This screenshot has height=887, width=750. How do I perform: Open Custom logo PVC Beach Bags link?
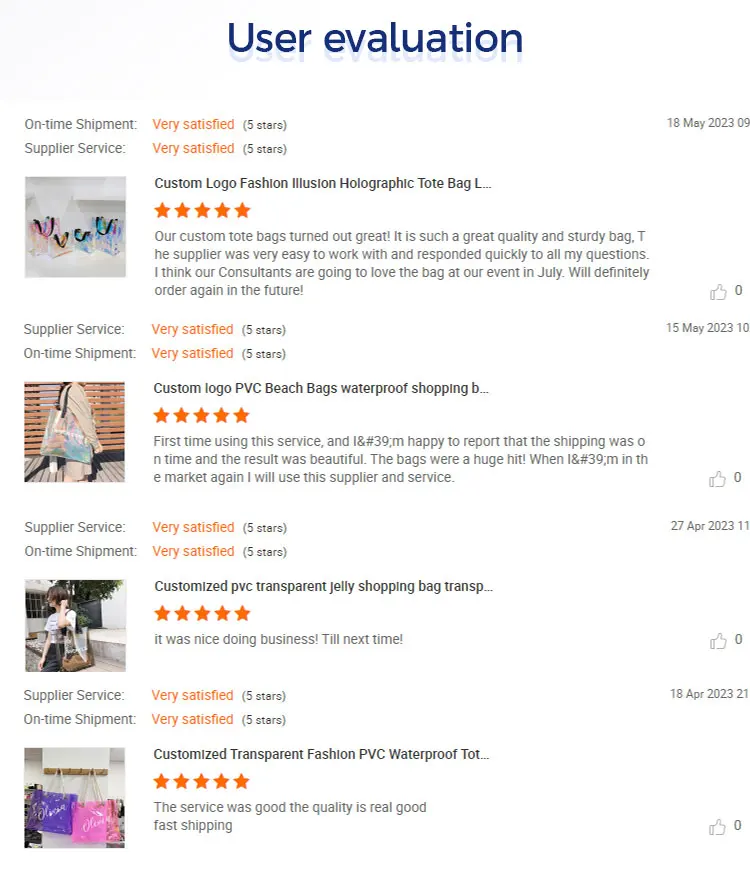tap(321, 388)
